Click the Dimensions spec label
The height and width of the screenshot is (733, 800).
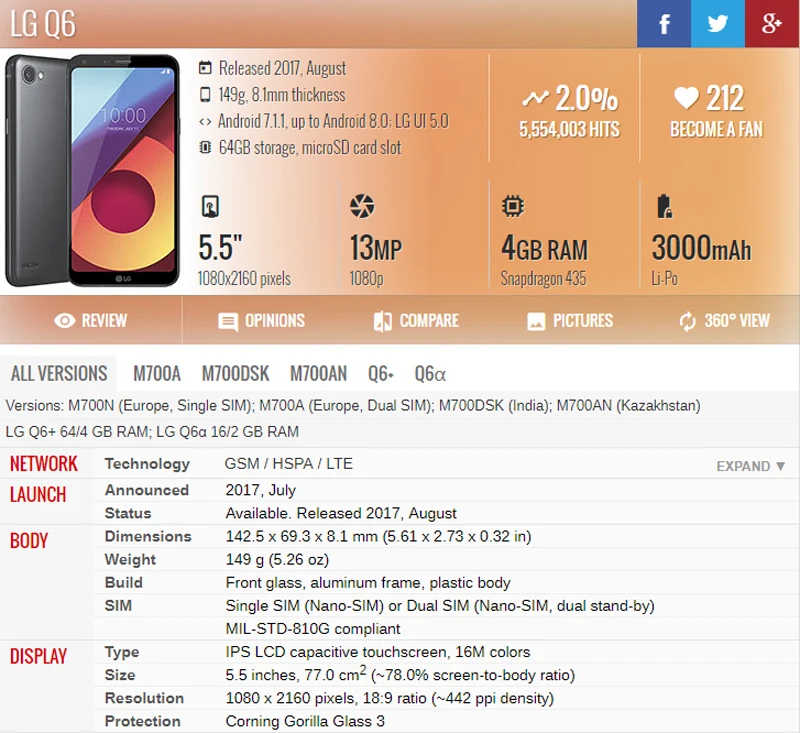click(x=148, y=537)
